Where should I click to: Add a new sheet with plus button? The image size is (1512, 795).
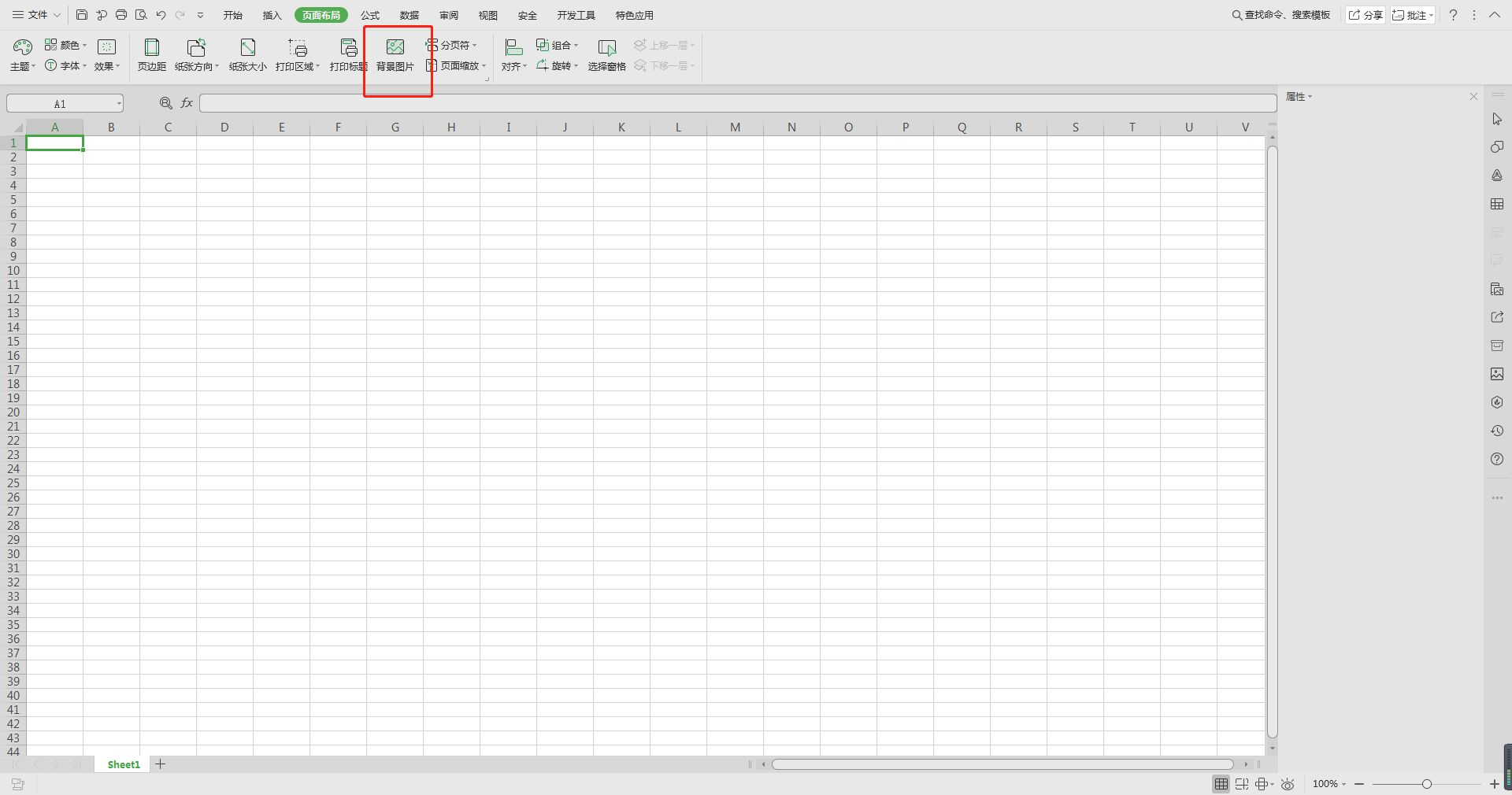click(160, 764)
